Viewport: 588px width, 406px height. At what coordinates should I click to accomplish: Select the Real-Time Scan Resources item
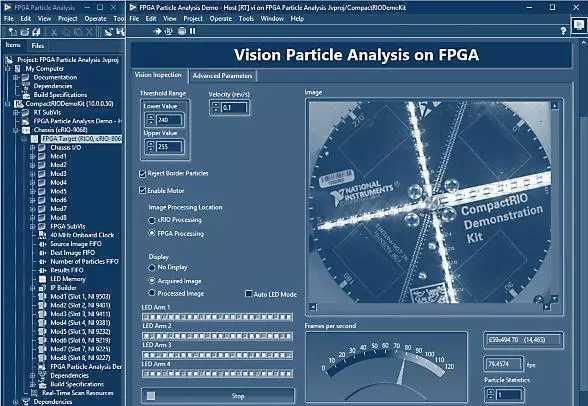[78, 393]
